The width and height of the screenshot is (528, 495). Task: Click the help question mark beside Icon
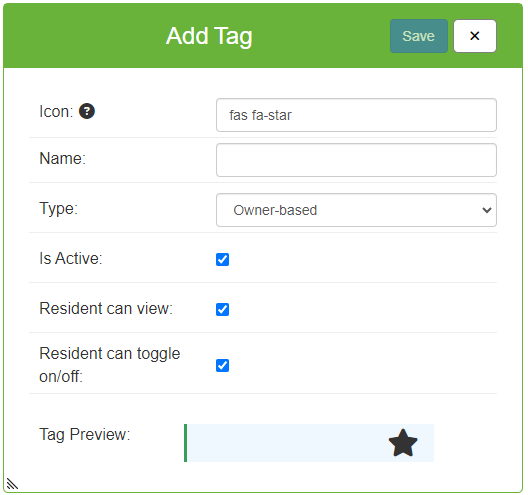(x=87, y=111)
